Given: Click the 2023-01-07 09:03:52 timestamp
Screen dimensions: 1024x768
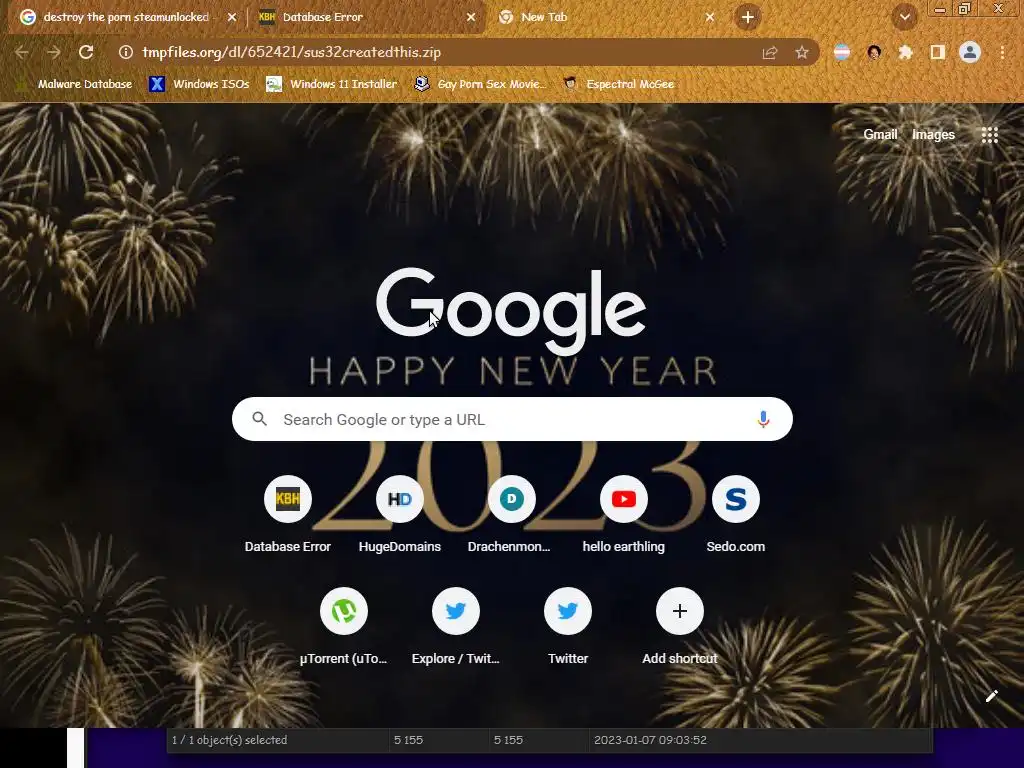Looking at the screenshot, I should click(650, 740).
